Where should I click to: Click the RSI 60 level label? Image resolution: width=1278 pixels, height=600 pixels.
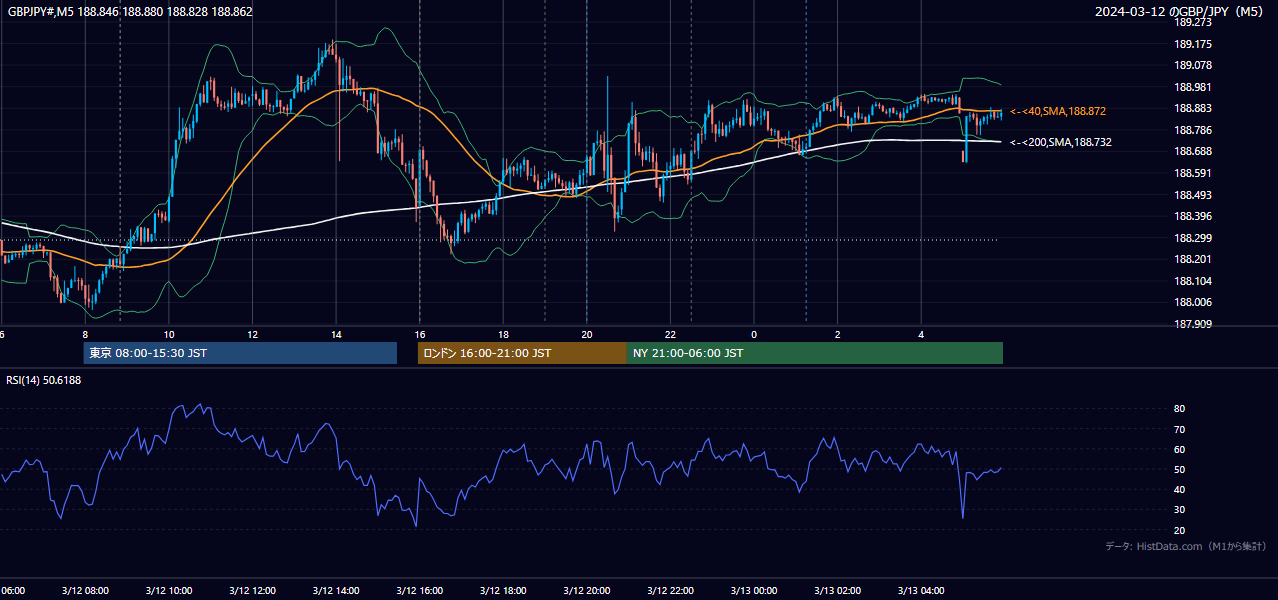point(1179,449)
